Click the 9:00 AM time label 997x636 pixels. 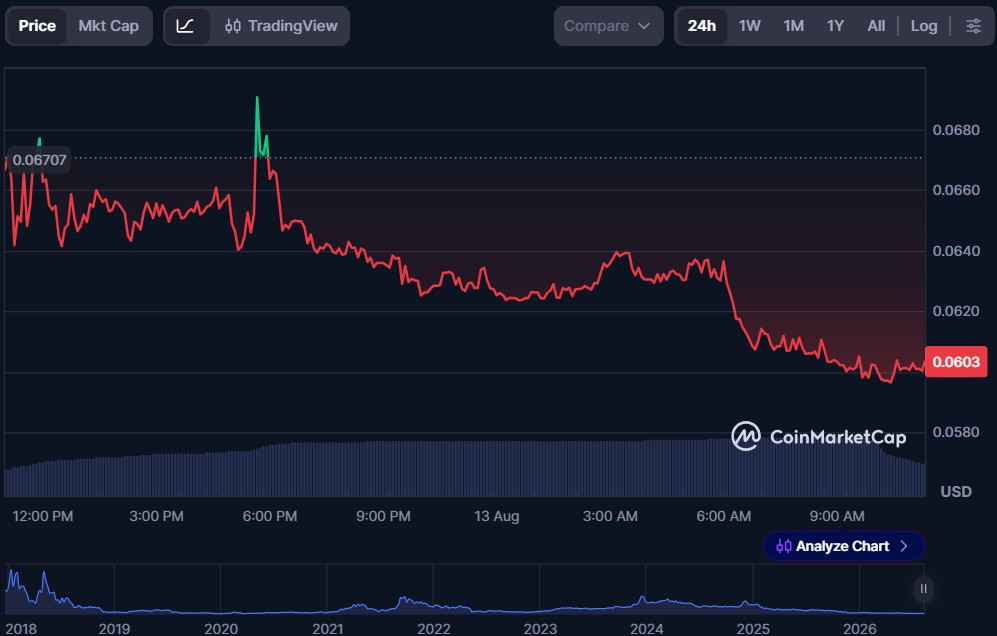pos(837,516)
